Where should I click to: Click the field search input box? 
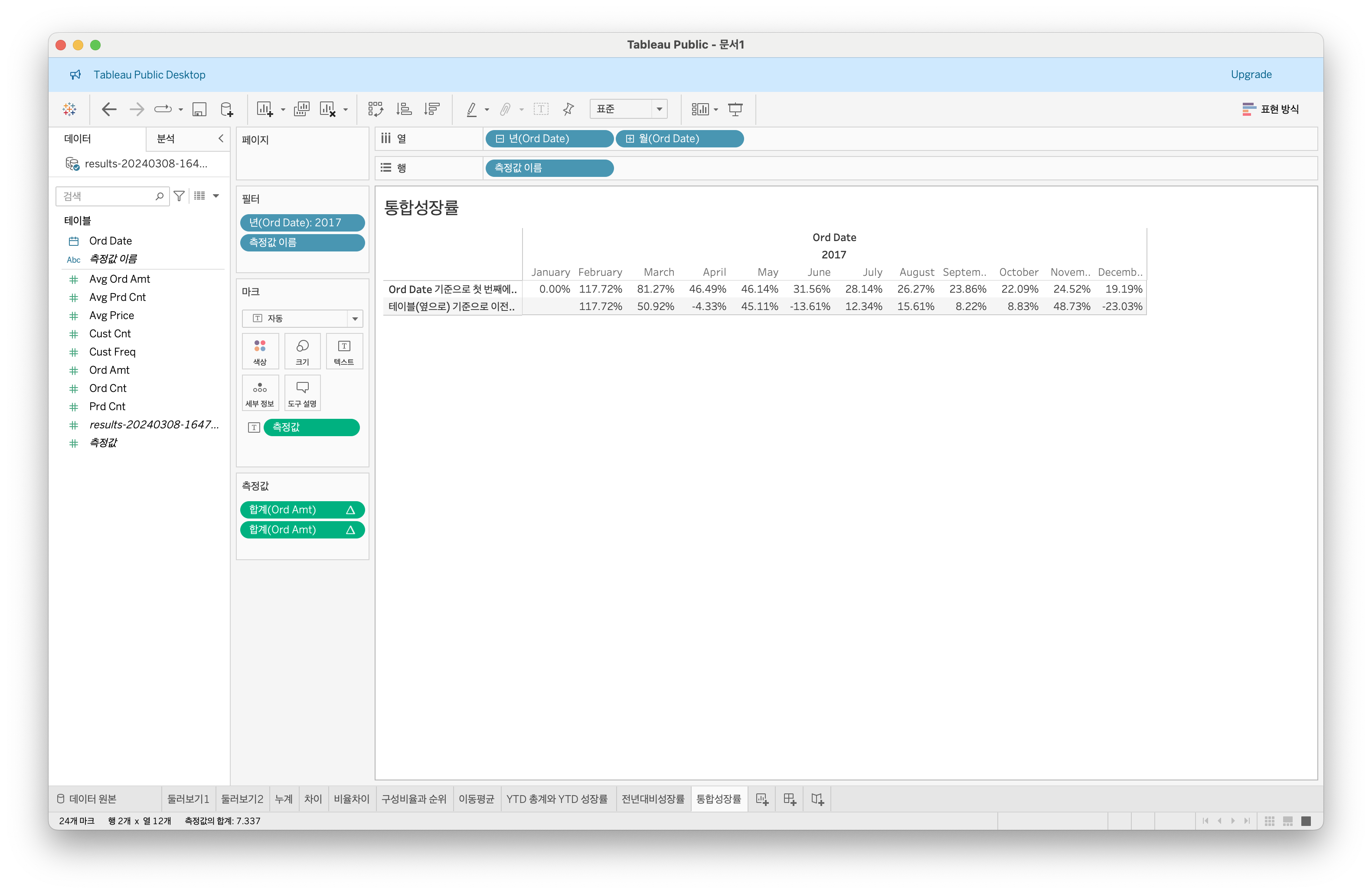point(112,196)
